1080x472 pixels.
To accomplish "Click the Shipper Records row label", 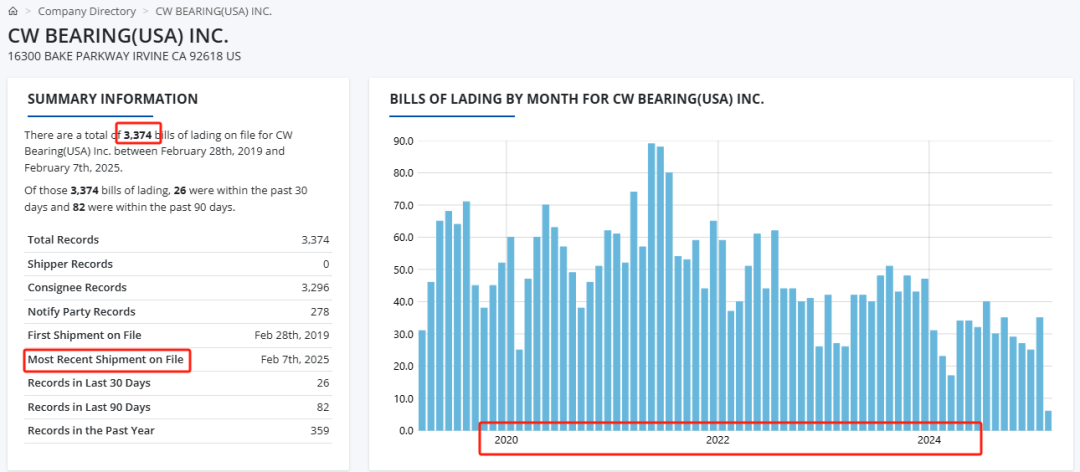I will [x=70, y=264].
